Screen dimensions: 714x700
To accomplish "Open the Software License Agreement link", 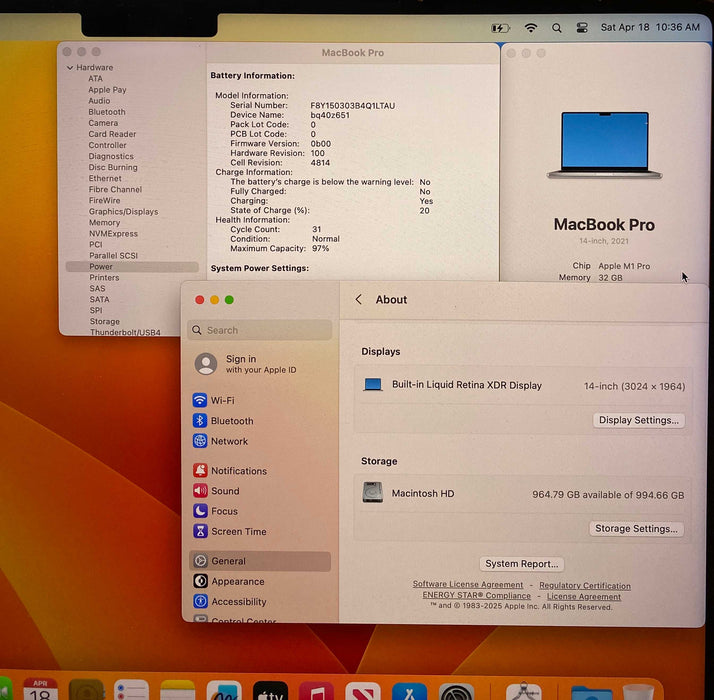I will (468, 584).
